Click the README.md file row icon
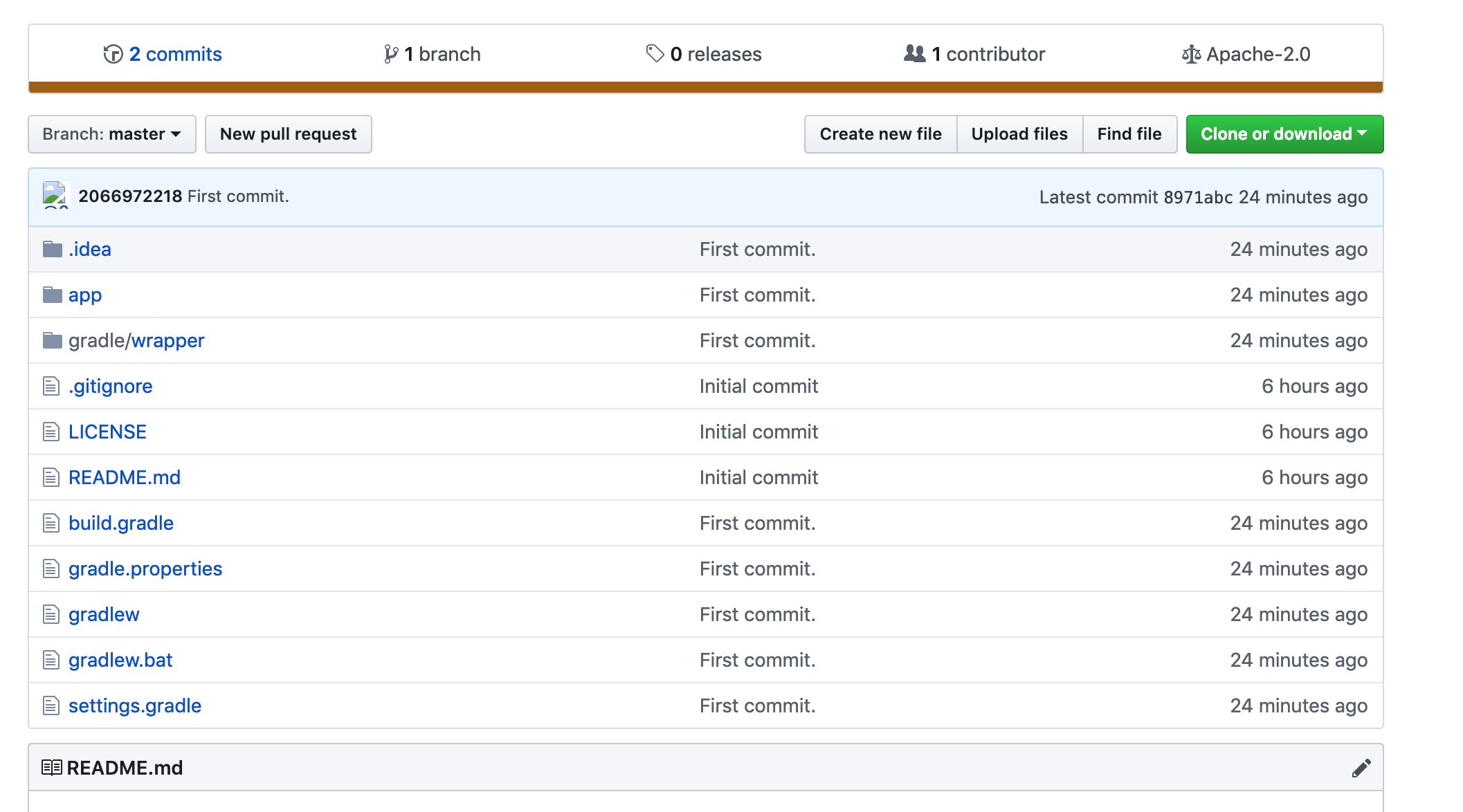Image resolution: width=1463 pixels, height=812 pixels. (51, 477)
